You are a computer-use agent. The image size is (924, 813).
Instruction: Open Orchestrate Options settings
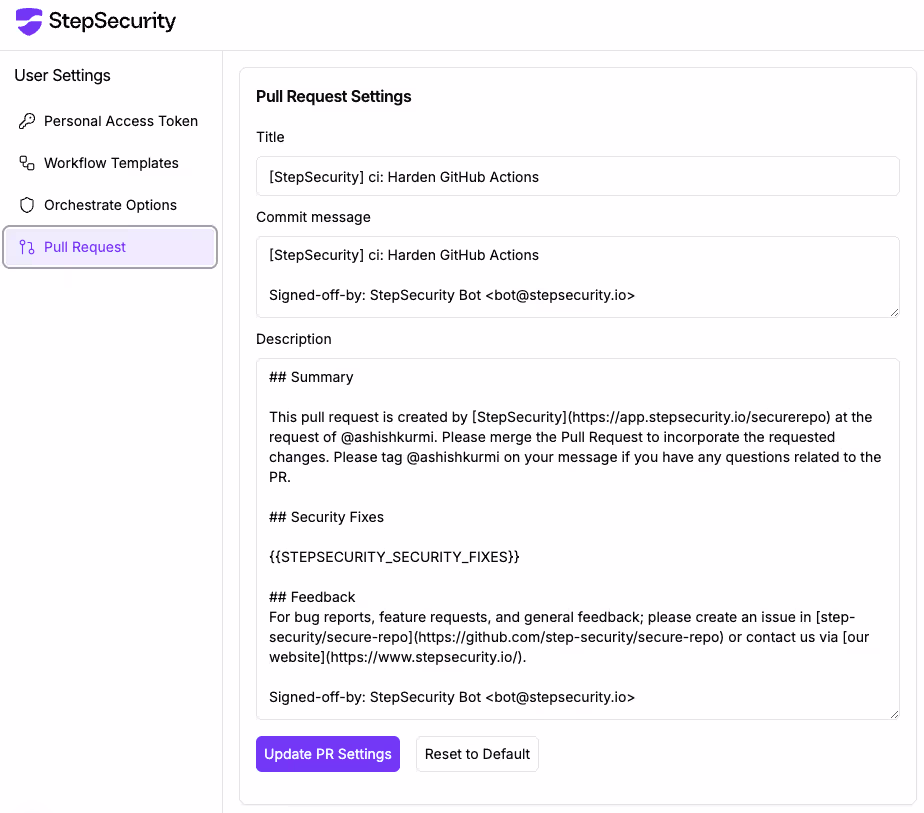click(x=110, y=205)
